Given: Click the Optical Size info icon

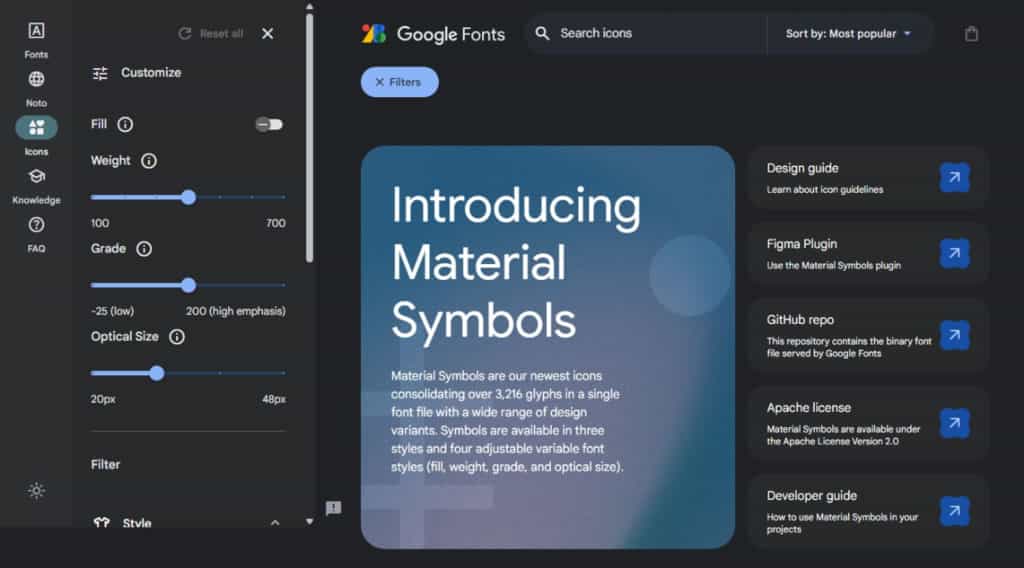Looking at the screenshot, I should pyautogui.click(x=177, y=336).
